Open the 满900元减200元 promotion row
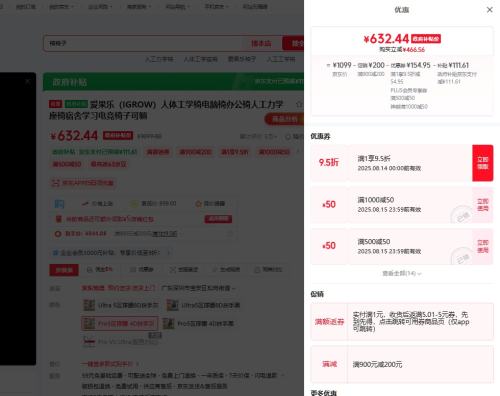Screen dimensions: 500x396 pyautogui.click(x=402, y=364)
